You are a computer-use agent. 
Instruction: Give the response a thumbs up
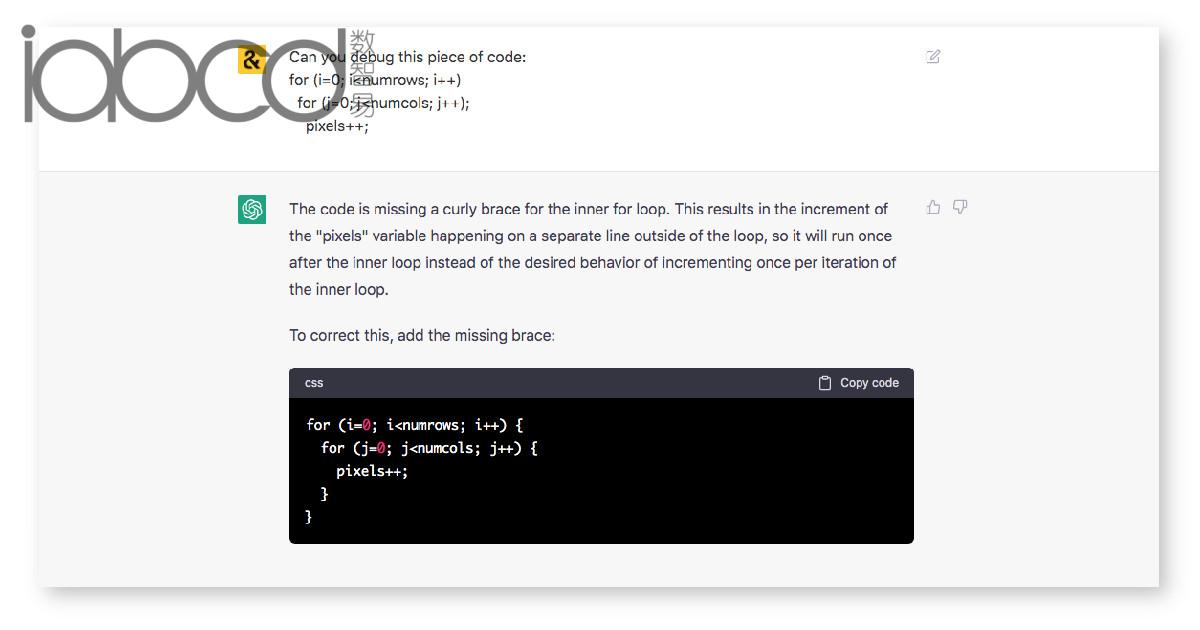pos(933,207)
